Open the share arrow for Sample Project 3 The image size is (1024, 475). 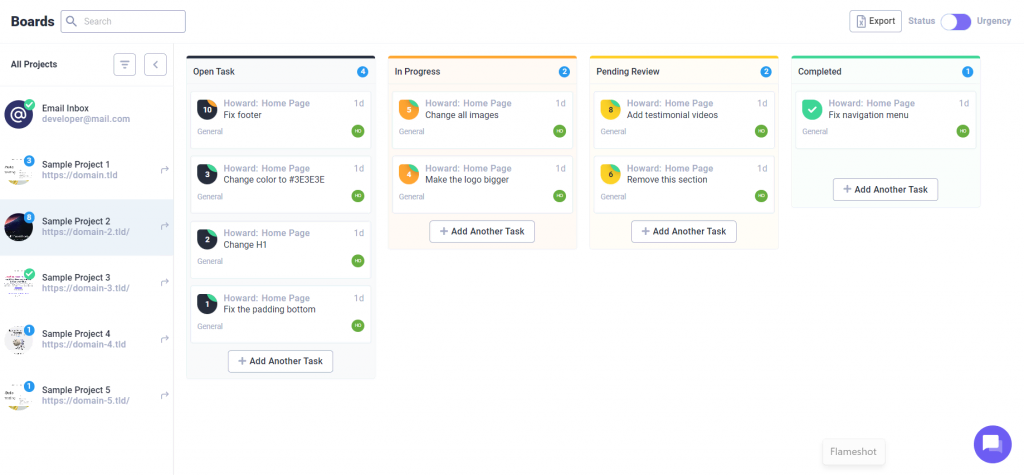[x=165, y=282]
